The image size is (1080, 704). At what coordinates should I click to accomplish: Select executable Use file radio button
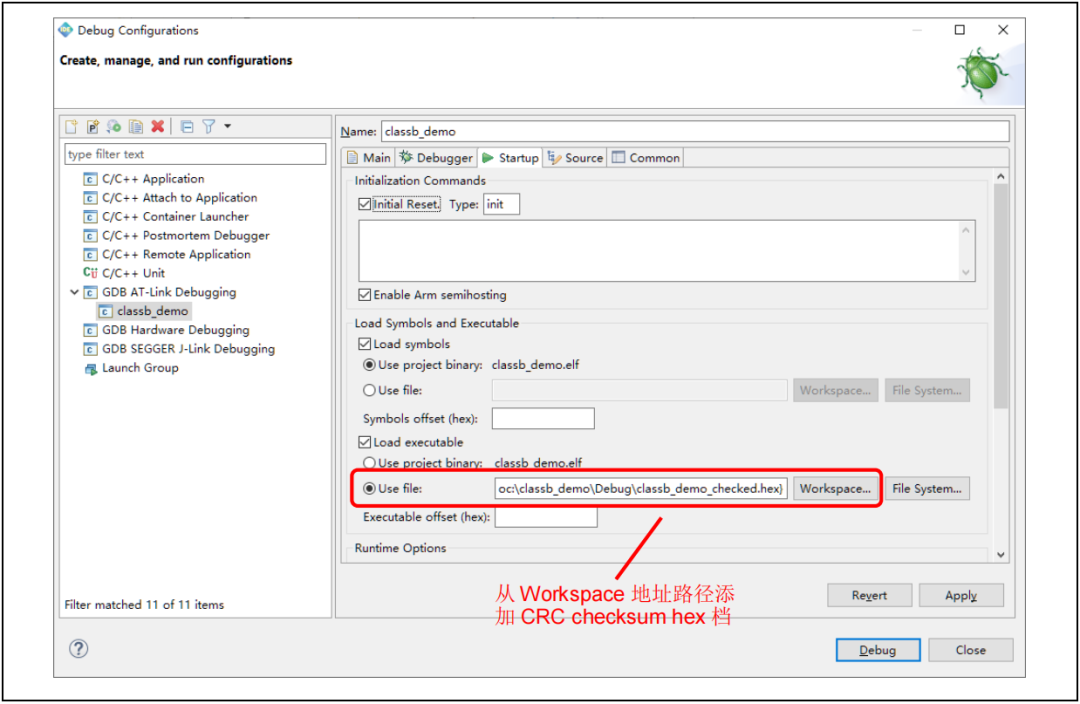[x=370, y=488]
